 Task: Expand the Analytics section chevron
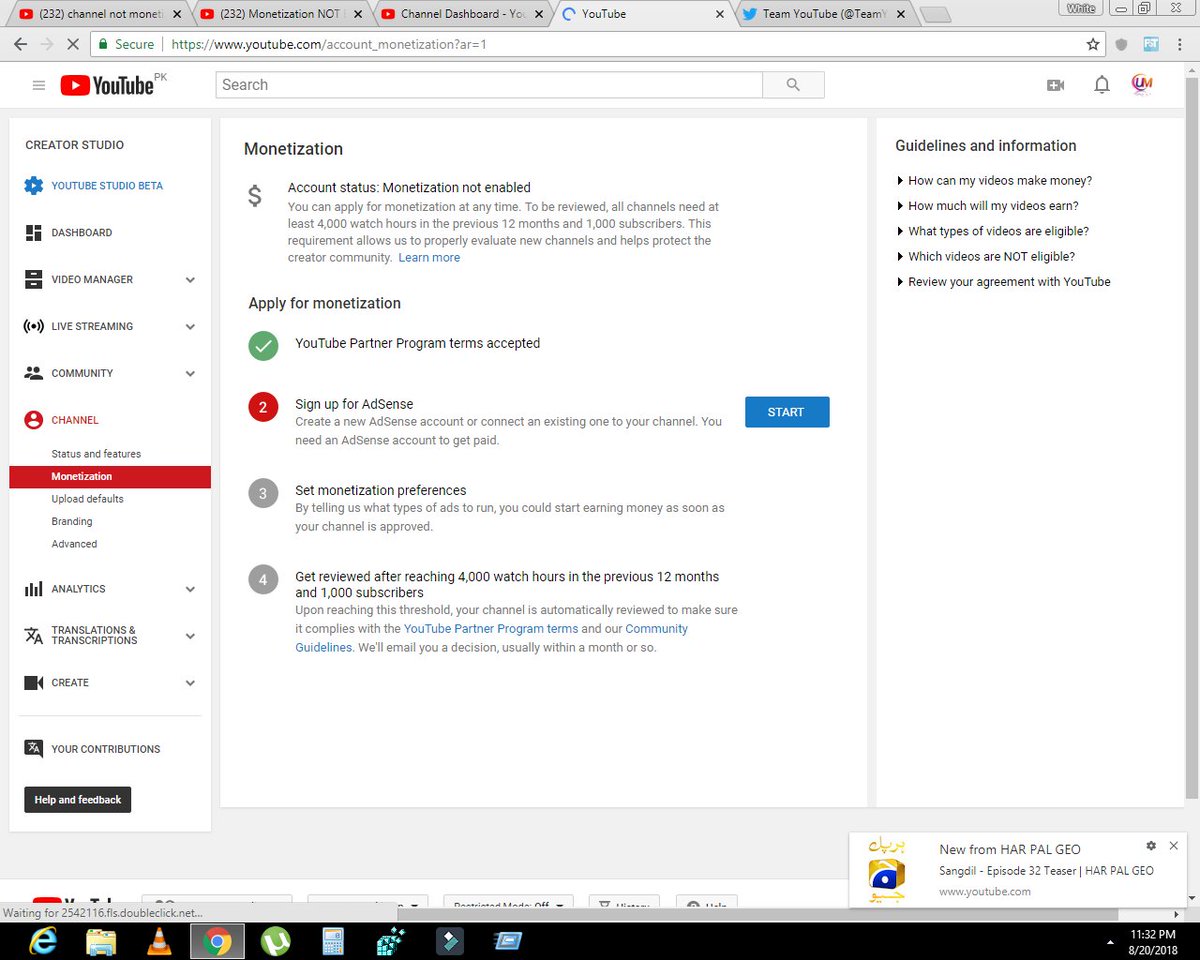(x=190, y=590)
